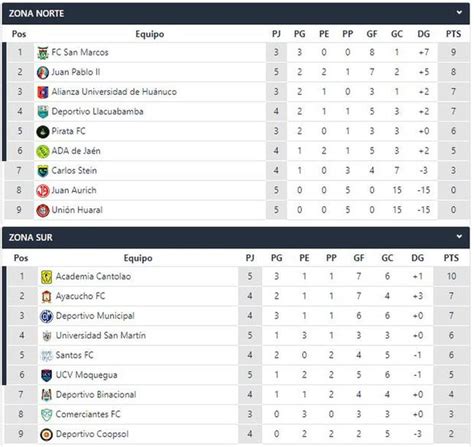Collapse the Zona Sur table chevron
The image size is (474, 447).
459,237
